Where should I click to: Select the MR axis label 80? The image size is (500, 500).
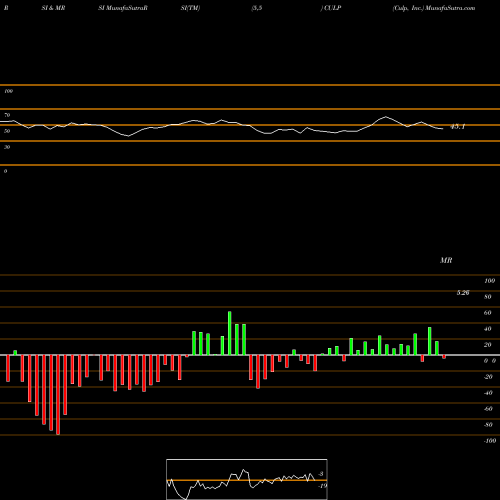tap(488, 297)
